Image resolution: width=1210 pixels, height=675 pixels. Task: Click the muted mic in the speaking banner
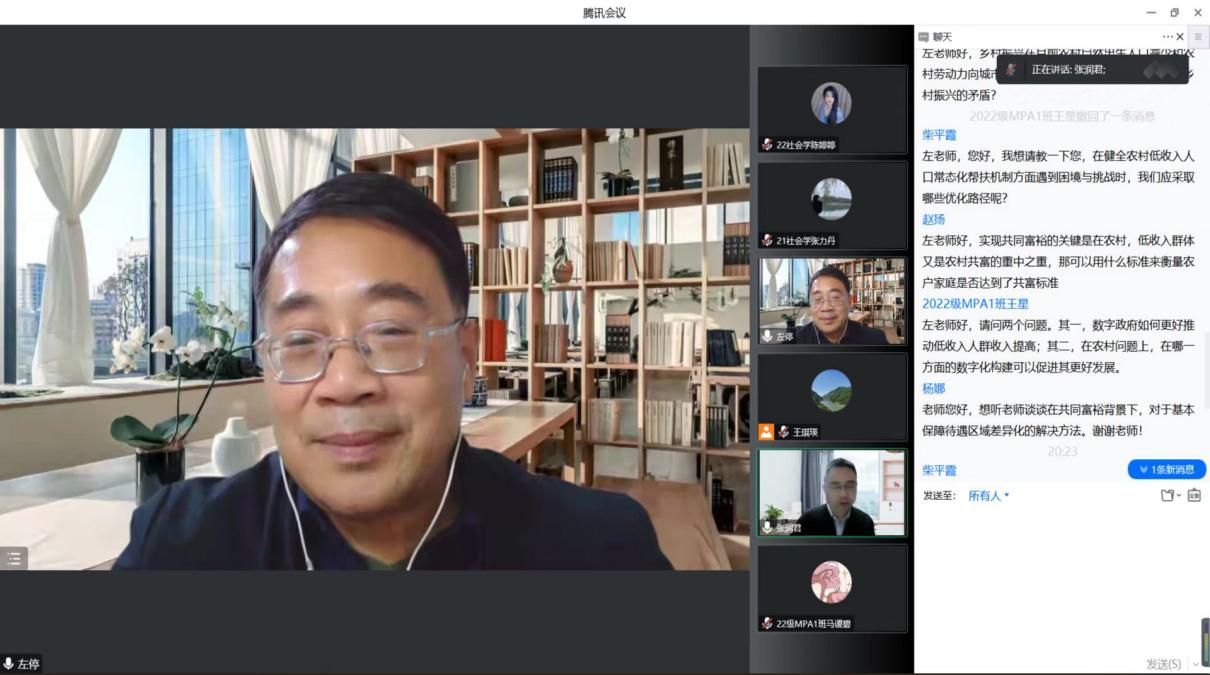pos(1012,70)
